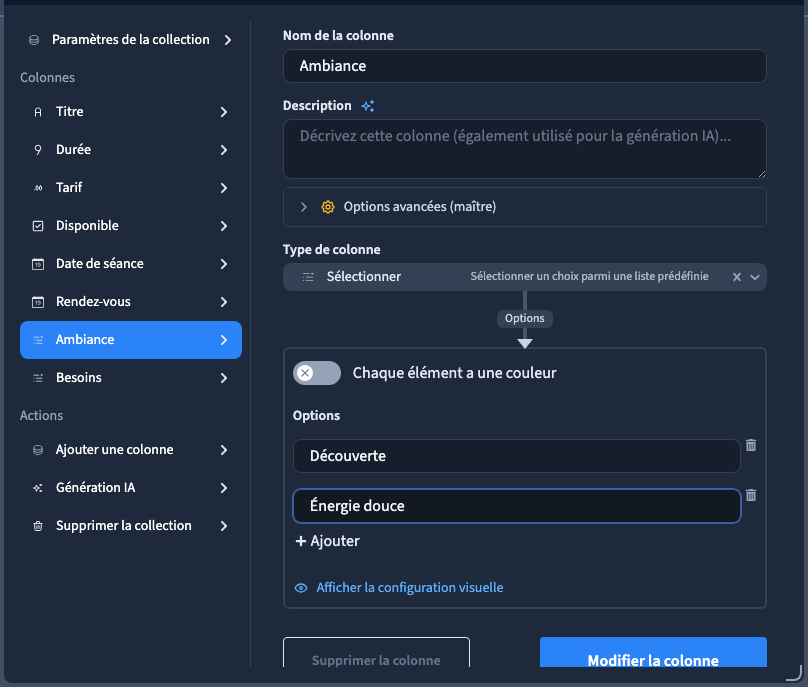Screen dimensions: 808x687
Task: Click the decimal icon beside Tarif
Action: tap(38, 188)
